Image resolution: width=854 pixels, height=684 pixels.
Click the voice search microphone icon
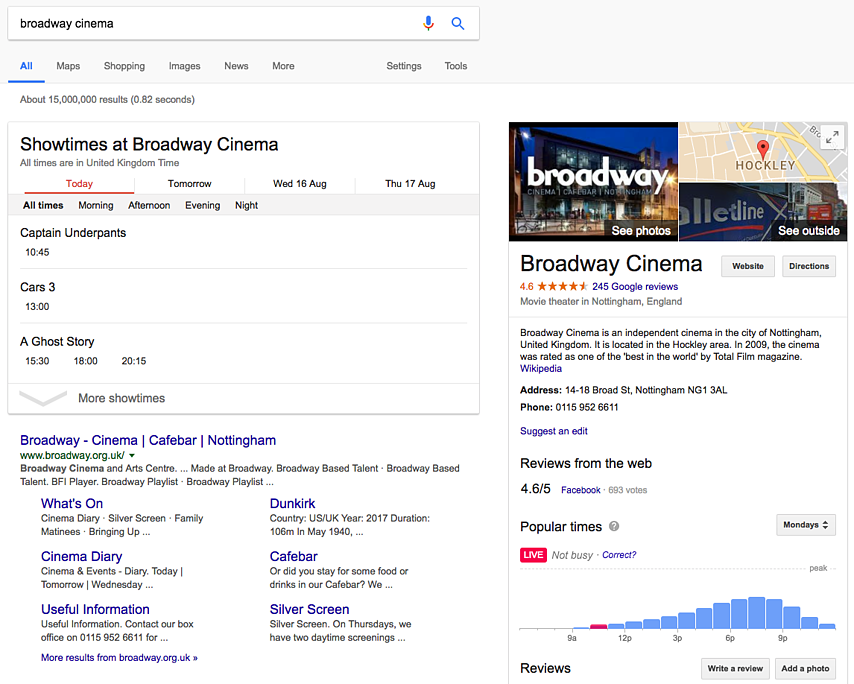[429, 23]
